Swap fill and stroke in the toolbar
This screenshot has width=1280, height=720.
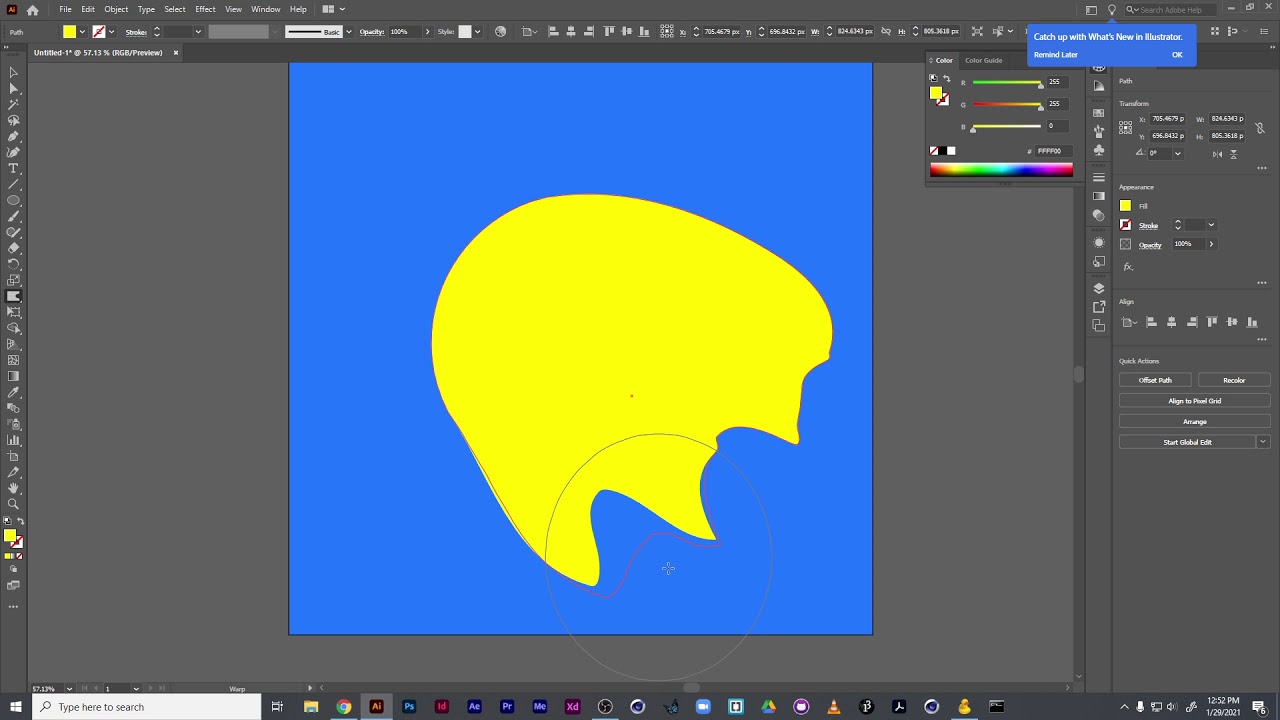21,522
